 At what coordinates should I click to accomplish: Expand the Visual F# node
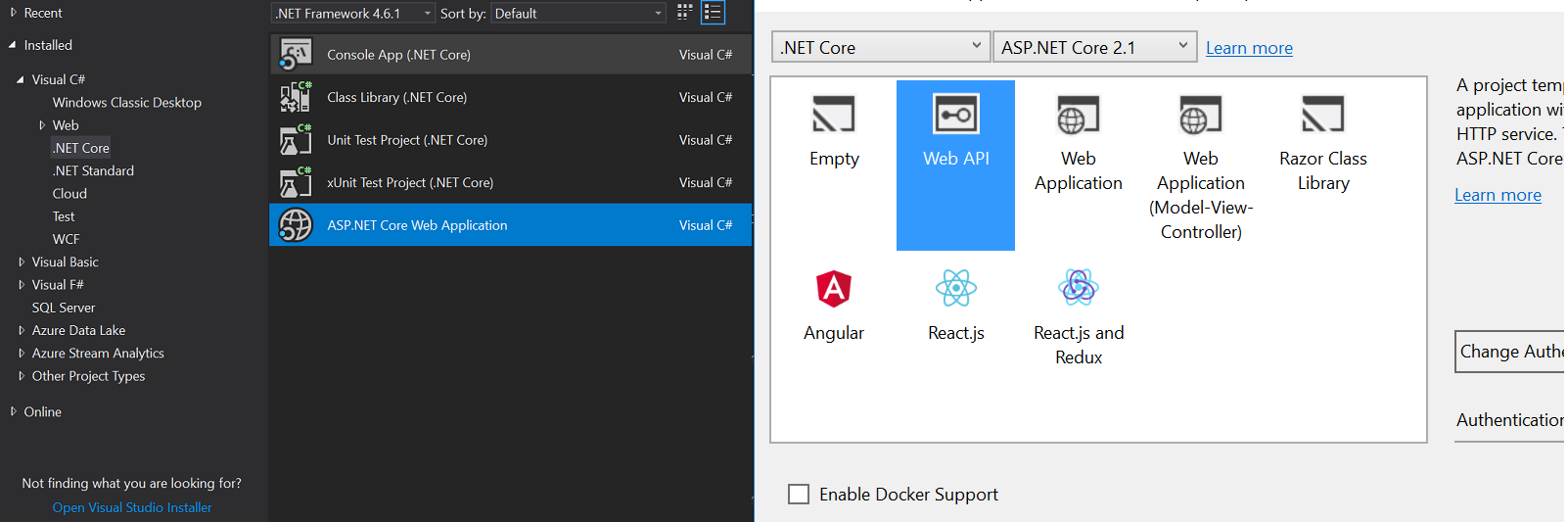pos(22,285)
